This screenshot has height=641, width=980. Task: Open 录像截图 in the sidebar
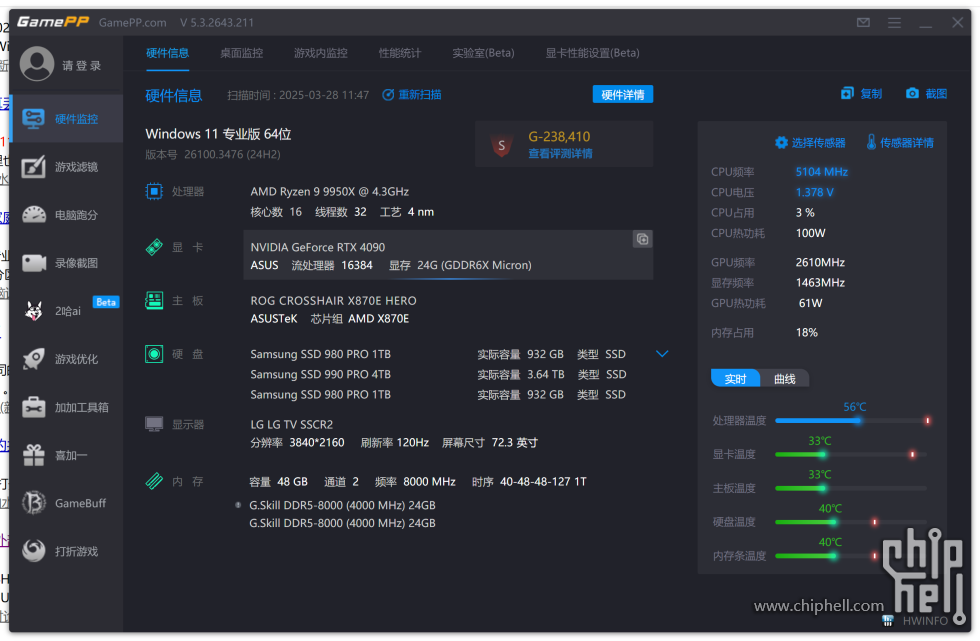(x=66, y=263)
